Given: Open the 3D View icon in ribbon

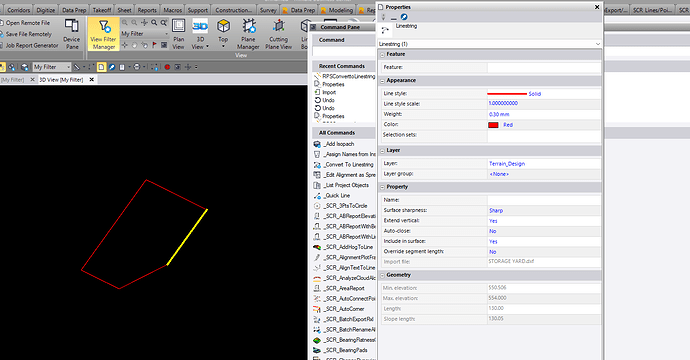Looking at the screenshot, I should (x=200, y=26).
